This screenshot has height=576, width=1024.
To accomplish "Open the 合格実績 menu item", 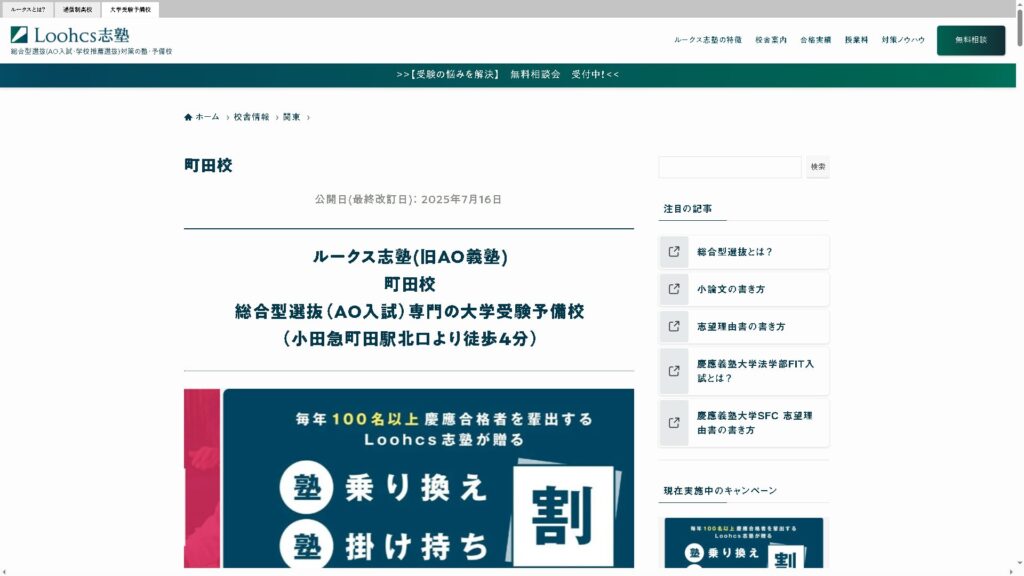I will [x=815, y=40].
